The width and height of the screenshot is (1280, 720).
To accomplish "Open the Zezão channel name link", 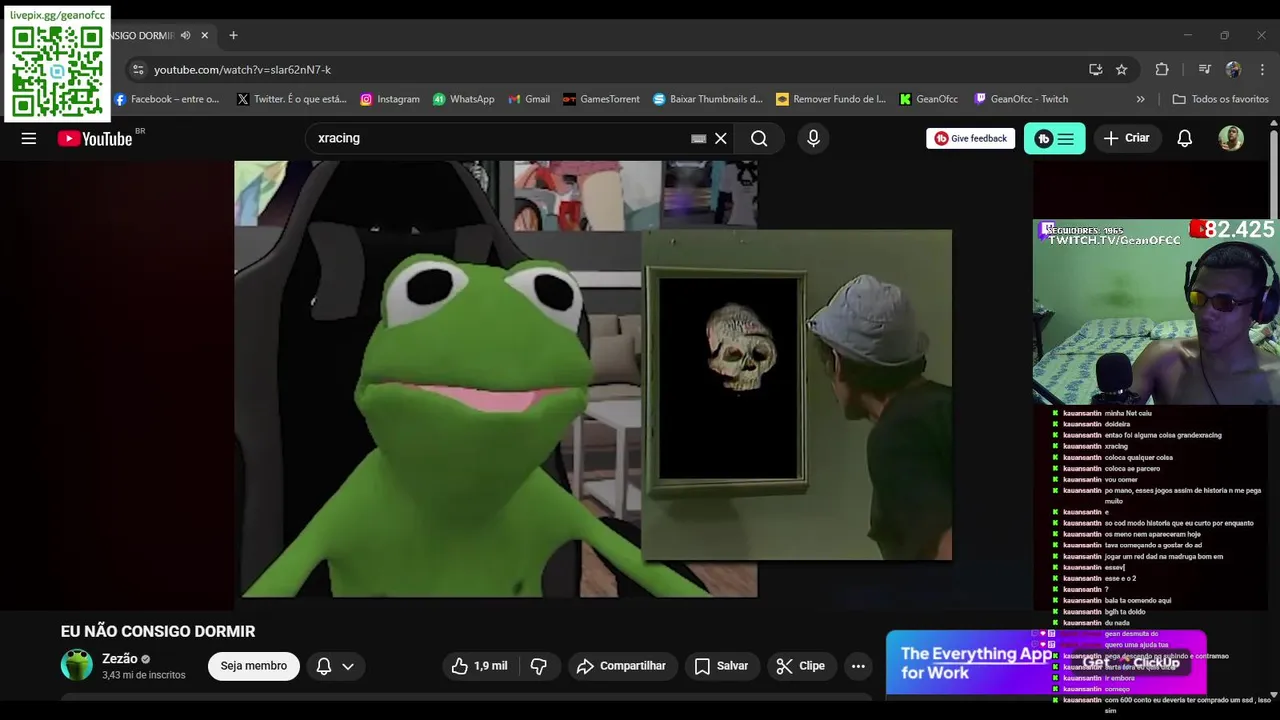I will [119, 659].
